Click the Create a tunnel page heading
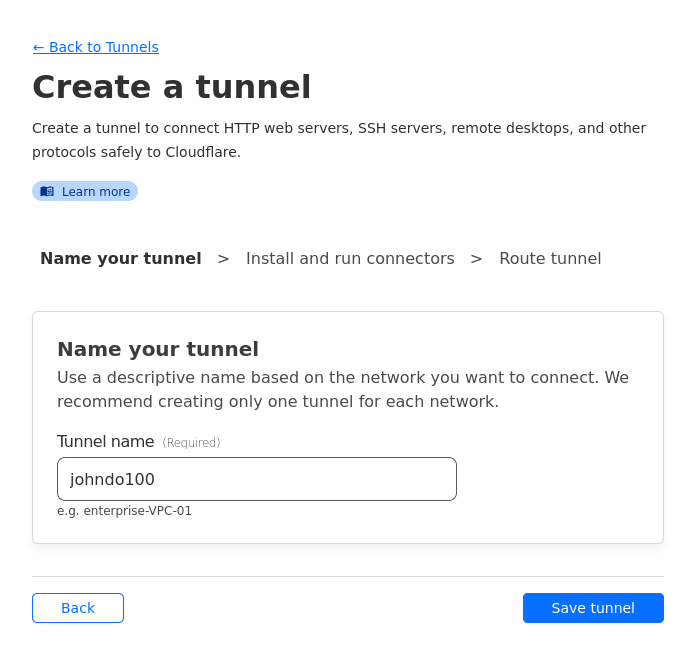Viewport: 696px width, 655px height. pos(171,87)
